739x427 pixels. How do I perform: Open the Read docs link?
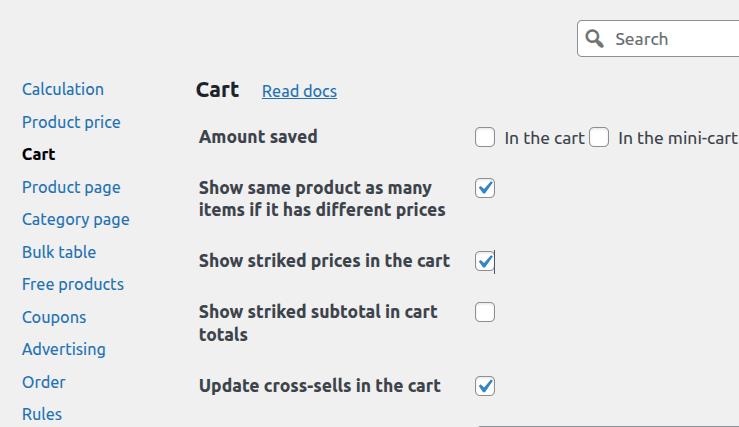click(x=299, y=91)
